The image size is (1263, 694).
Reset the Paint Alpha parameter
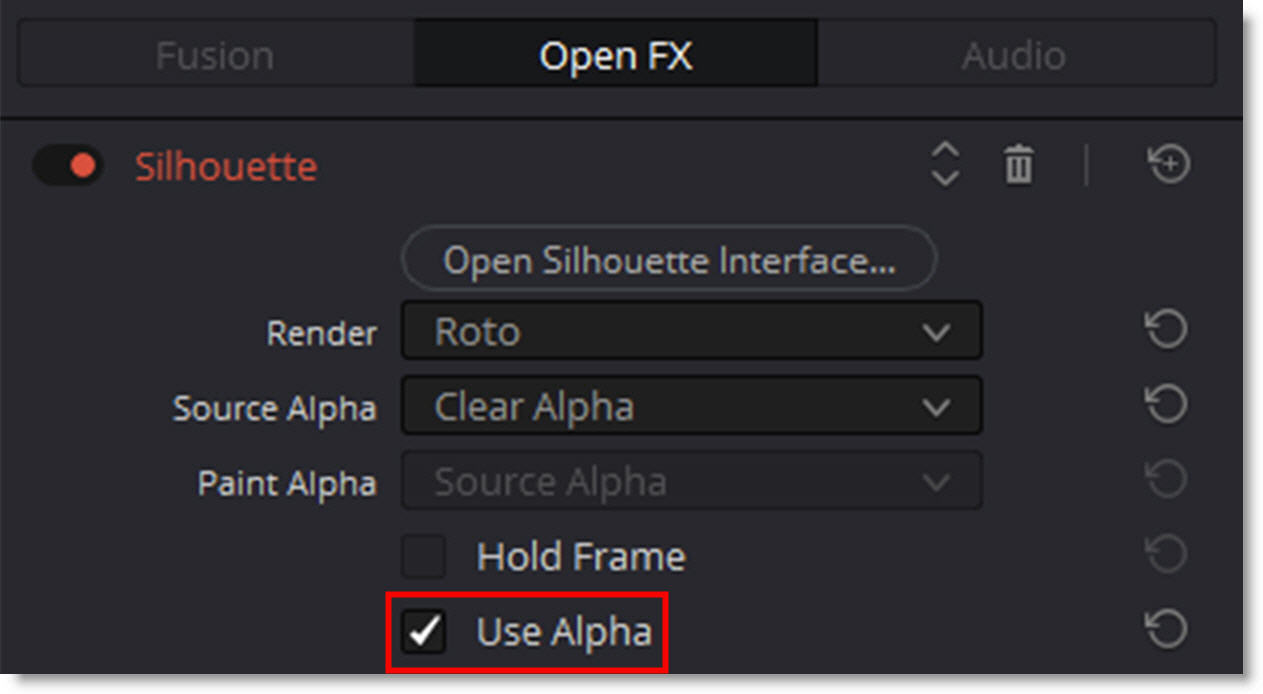(x=1166, y=481)
